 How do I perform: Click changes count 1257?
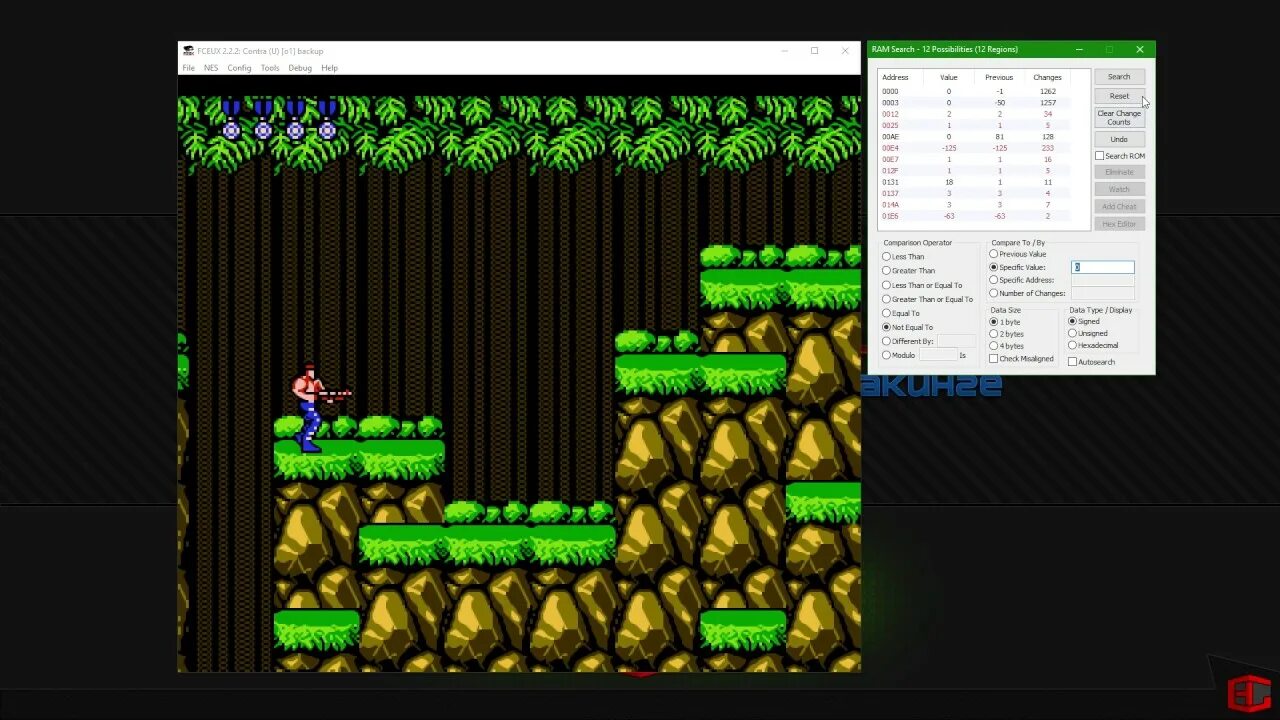tap(1047, 103)
